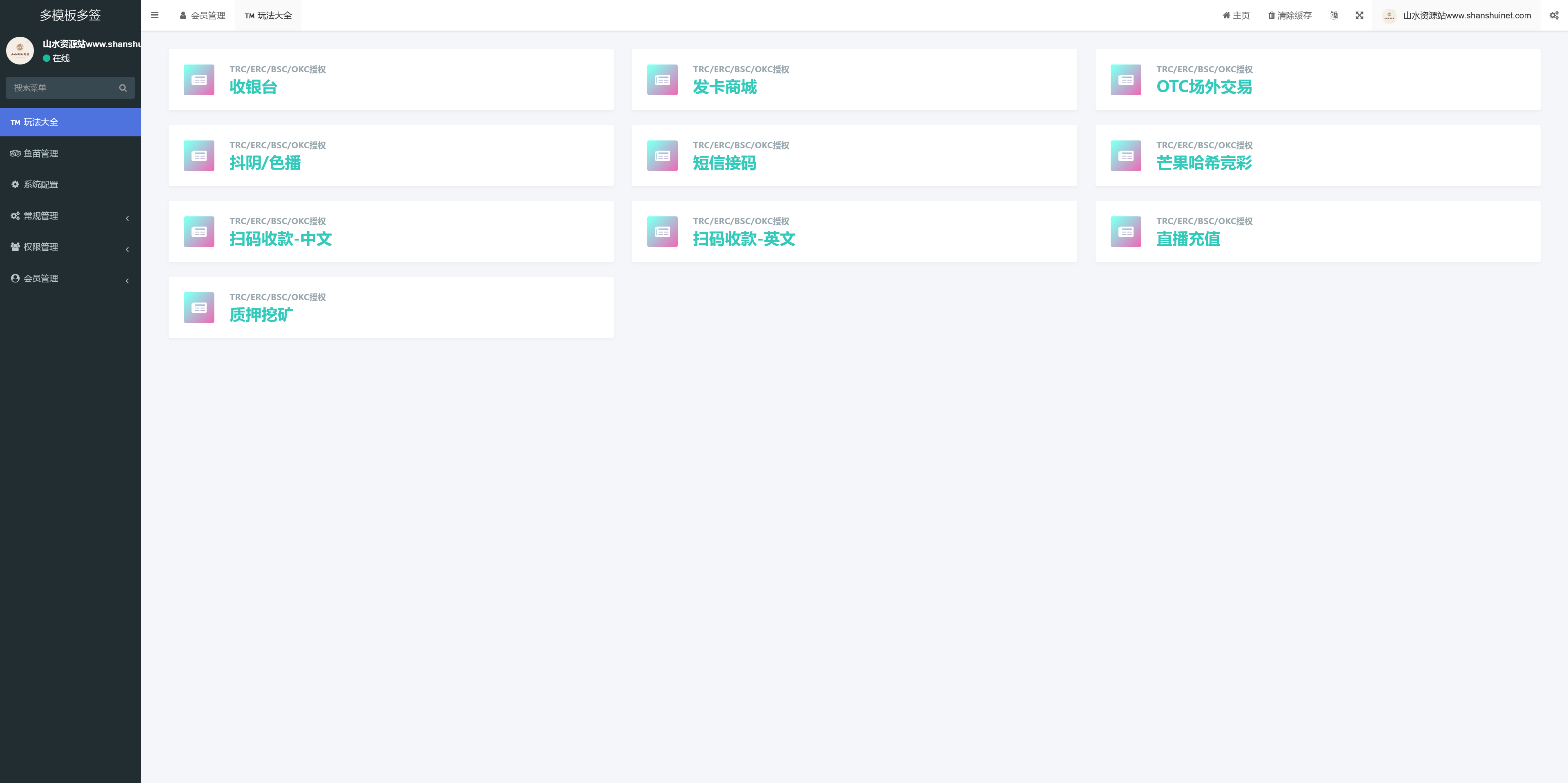
Task: Expand the 常规管理 sidebar menu
Action: [x=70, y=216]
